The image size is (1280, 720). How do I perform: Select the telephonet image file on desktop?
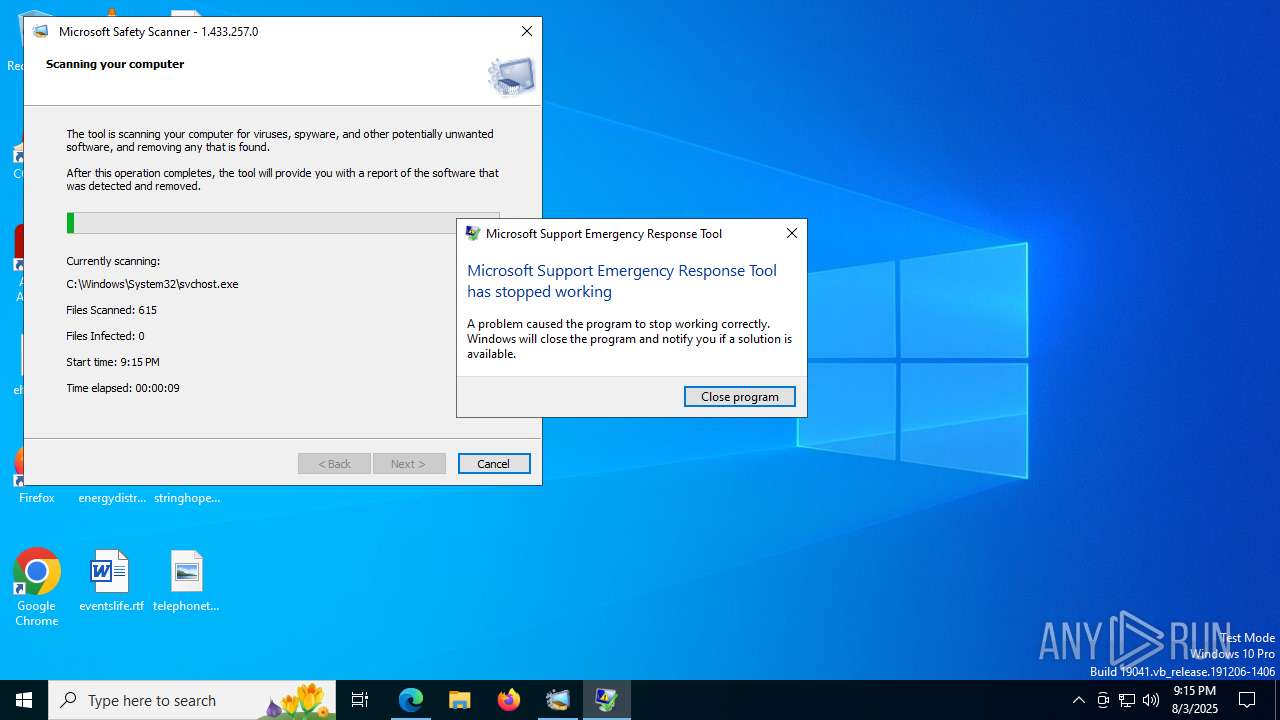pos(186,581)
